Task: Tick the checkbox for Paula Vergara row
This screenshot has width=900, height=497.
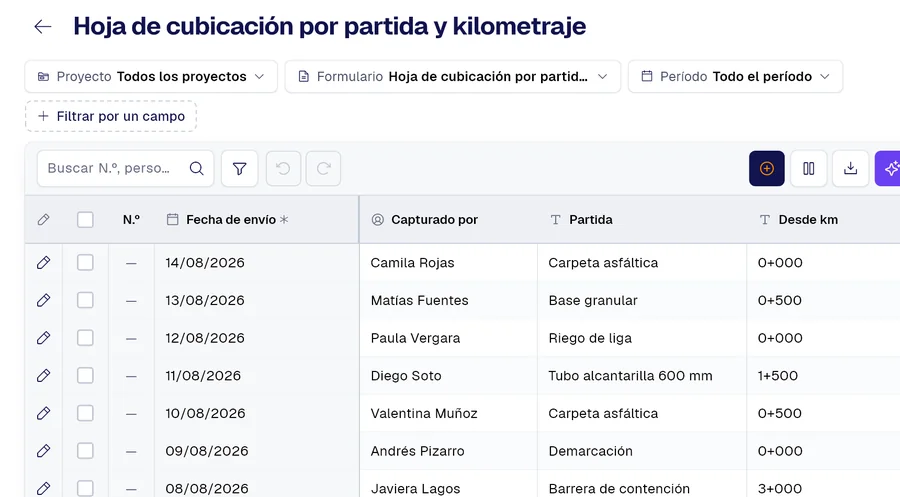Action: [x=85, y=338]
